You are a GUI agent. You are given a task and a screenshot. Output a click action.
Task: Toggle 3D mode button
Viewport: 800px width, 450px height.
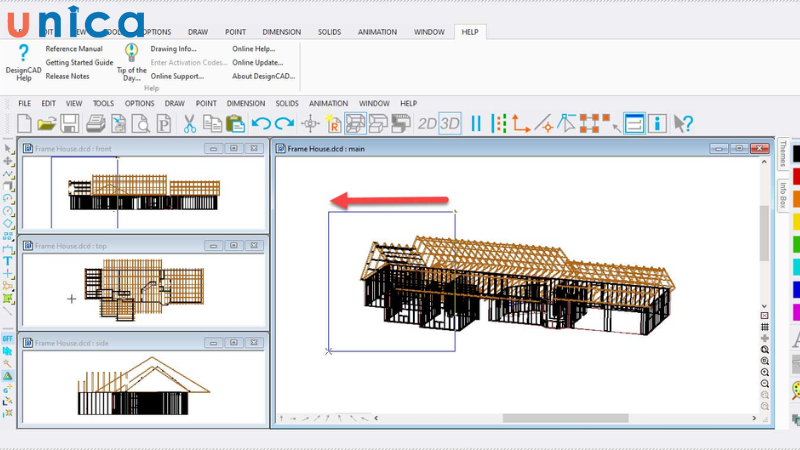click(450, 124)
